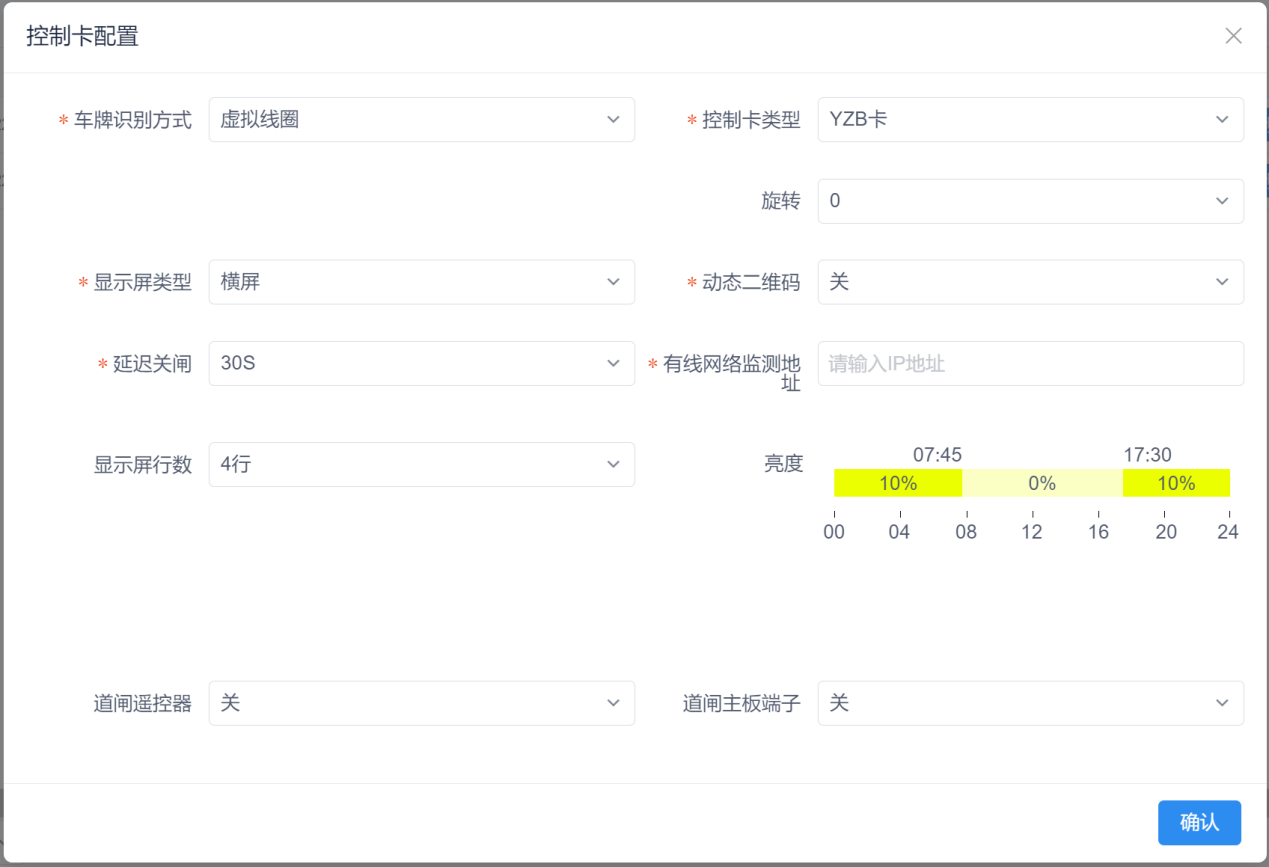Expand the 延迟关闸 dropdown showing 30S
The image size is (1269, 867).
(422, 363)
